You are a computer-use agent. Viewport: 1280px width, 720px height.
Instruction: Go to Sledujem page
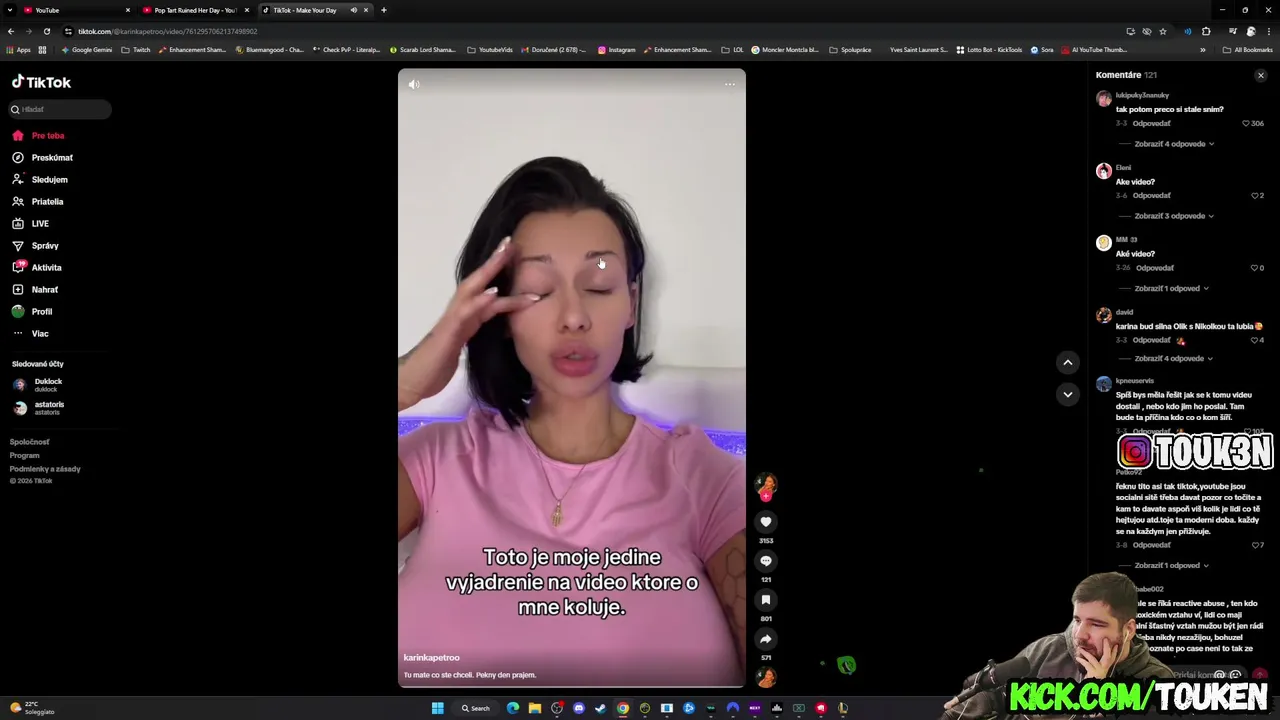pos(49,179)
